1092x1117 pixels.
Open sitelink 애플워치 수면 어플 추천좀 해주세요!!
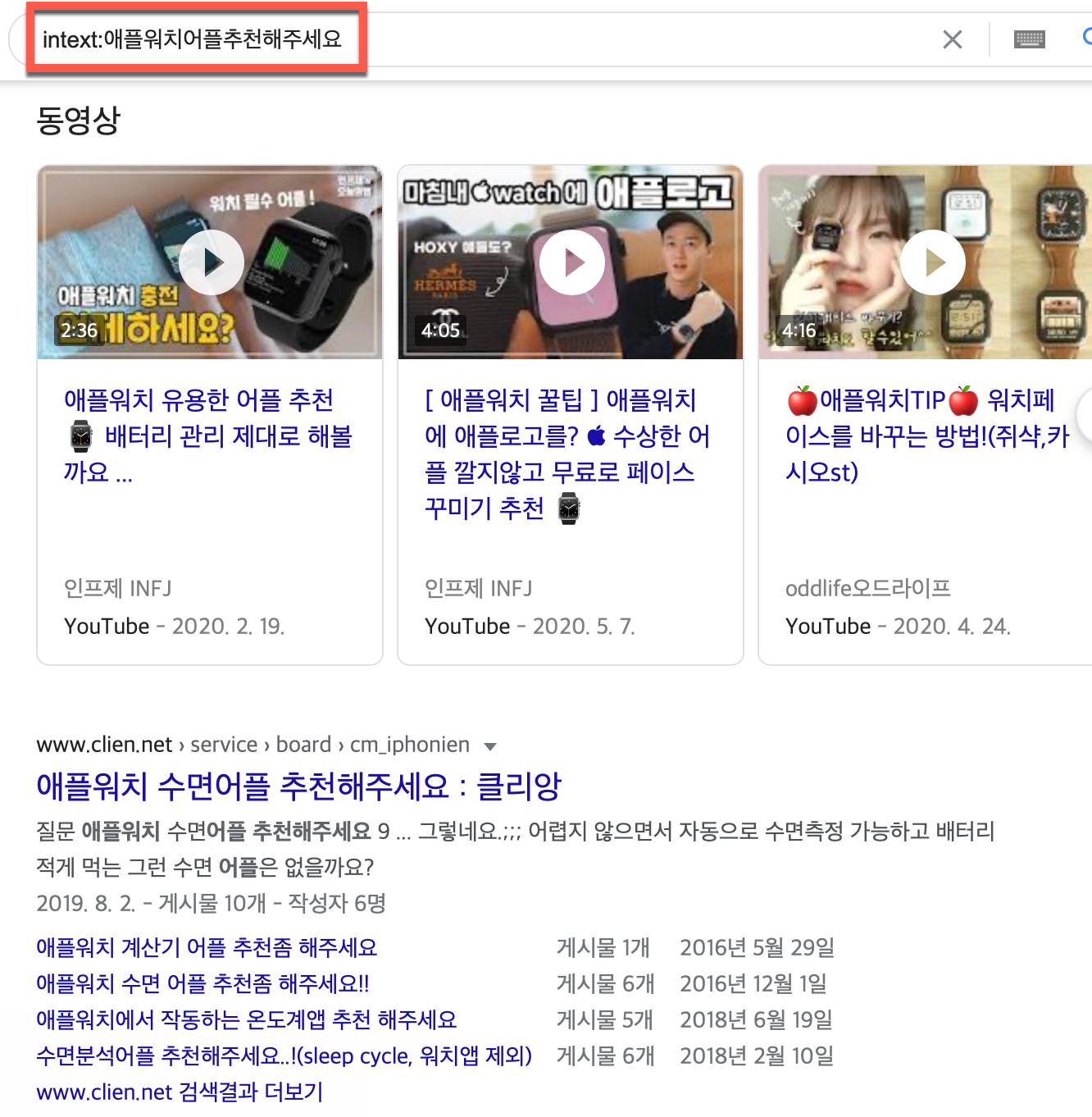pyautogui.click(x=202, y=983)
